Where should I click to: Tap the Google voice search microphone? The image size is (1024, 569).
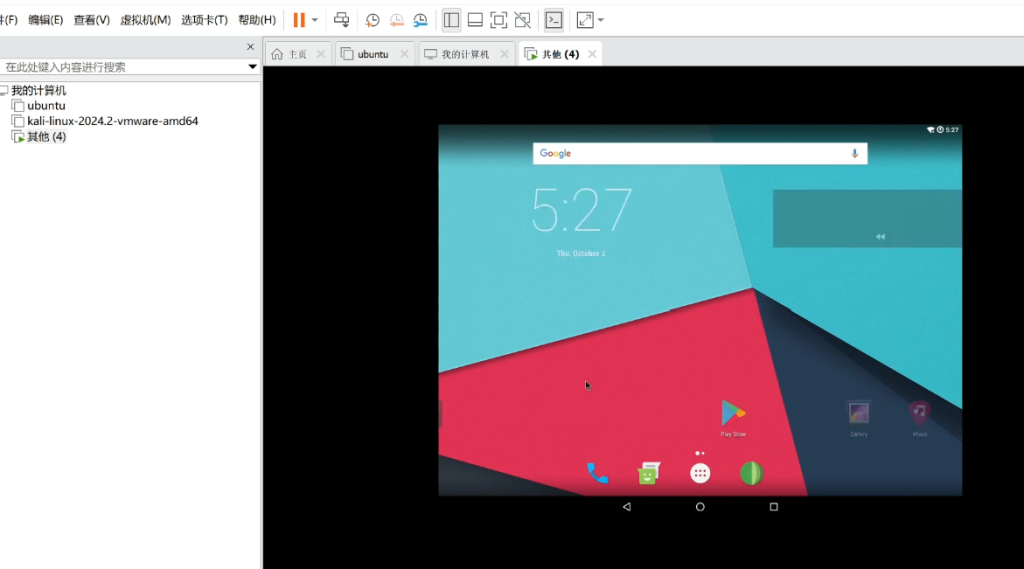click(x=854, y=153)
